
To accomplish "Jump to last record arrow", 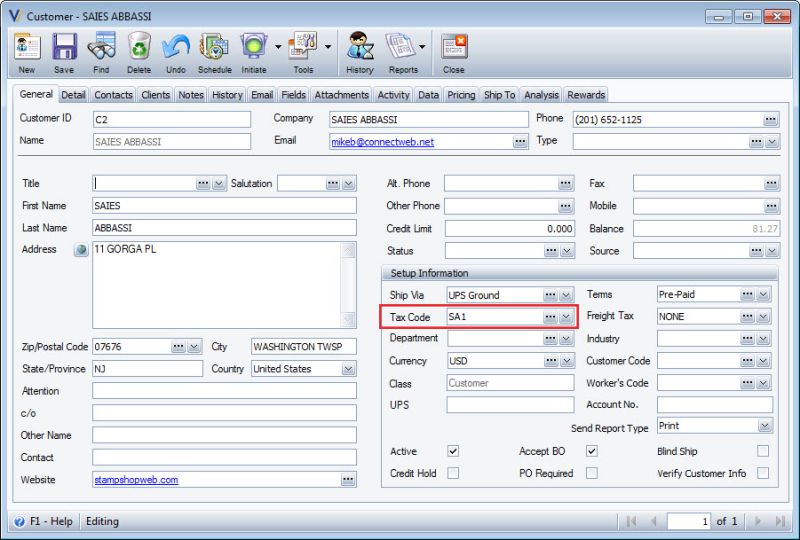I will 780,521.
